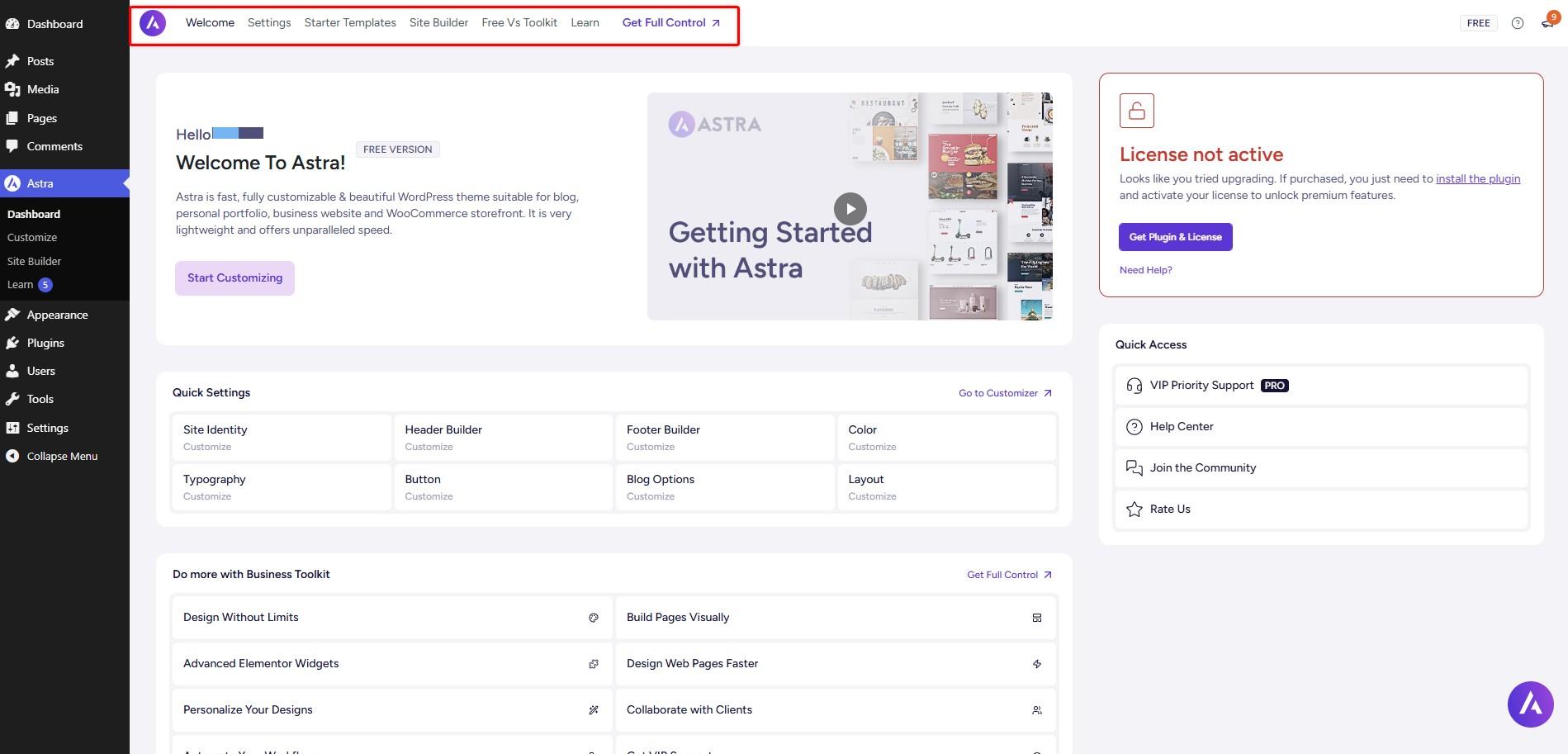Screen dimensions: 1568x754
Task: Click the Astra logo in top navigation
Action: [153, 23]
